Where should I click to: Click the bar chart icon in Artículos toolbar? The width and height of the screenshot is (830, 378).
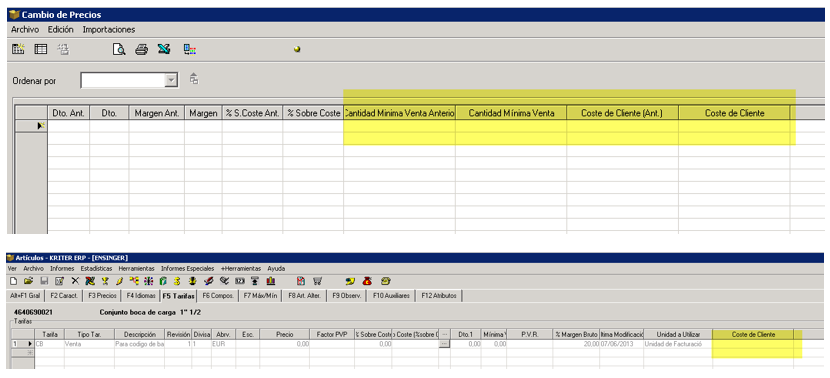(x=270, y=281)
